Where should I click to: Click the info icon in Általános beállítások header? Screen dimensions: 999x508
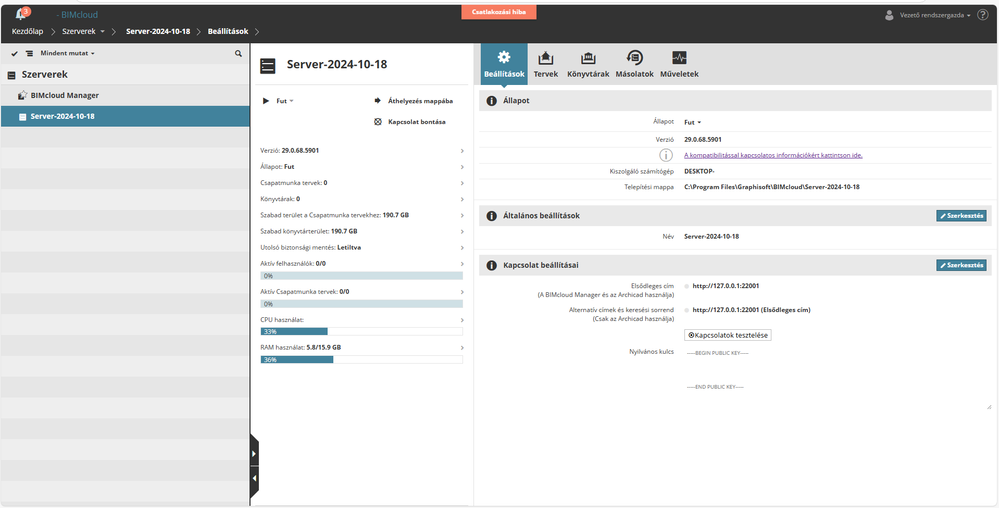pos(491,216)
